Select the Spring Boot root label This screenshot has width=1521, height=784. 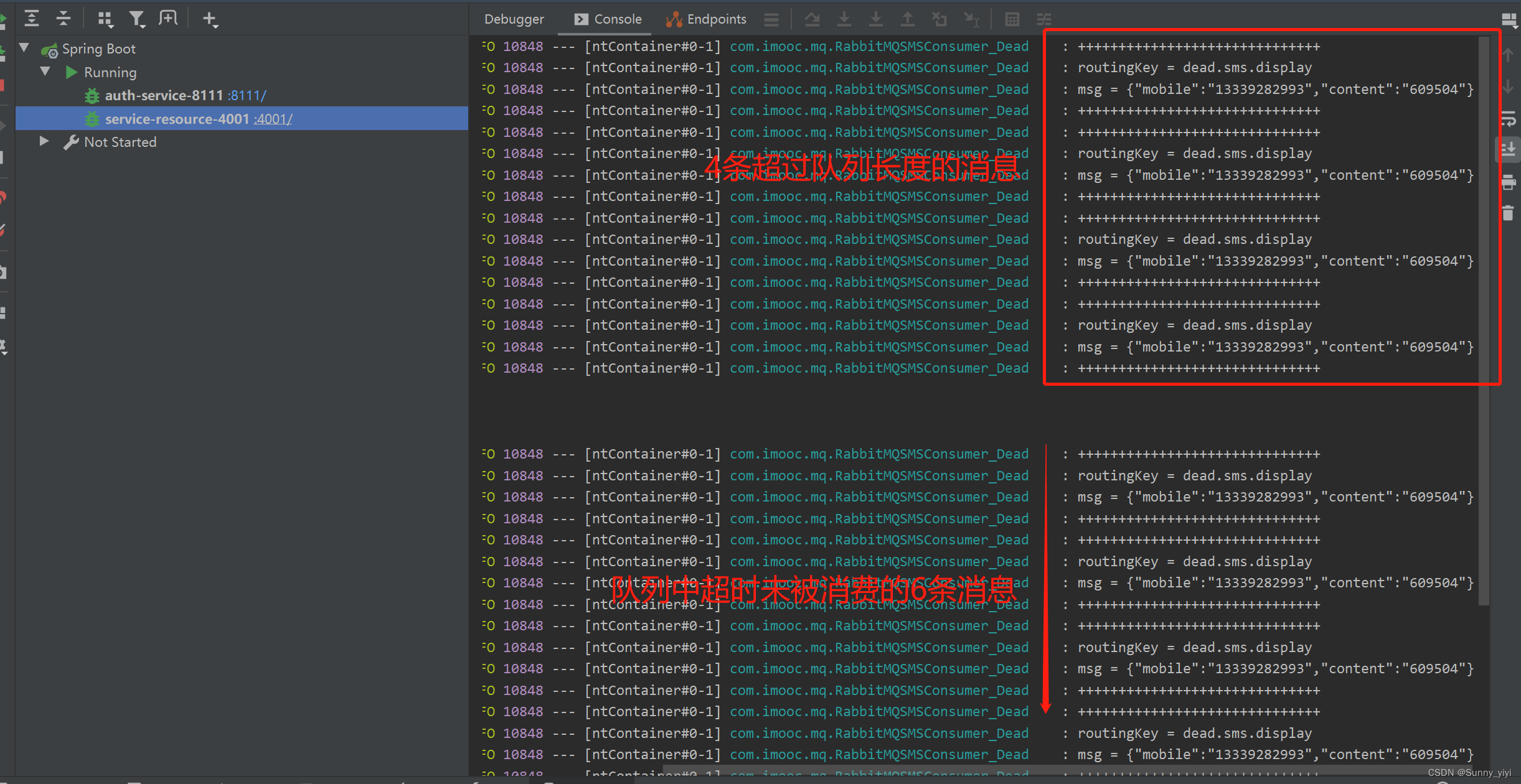(x=98, y=49)
